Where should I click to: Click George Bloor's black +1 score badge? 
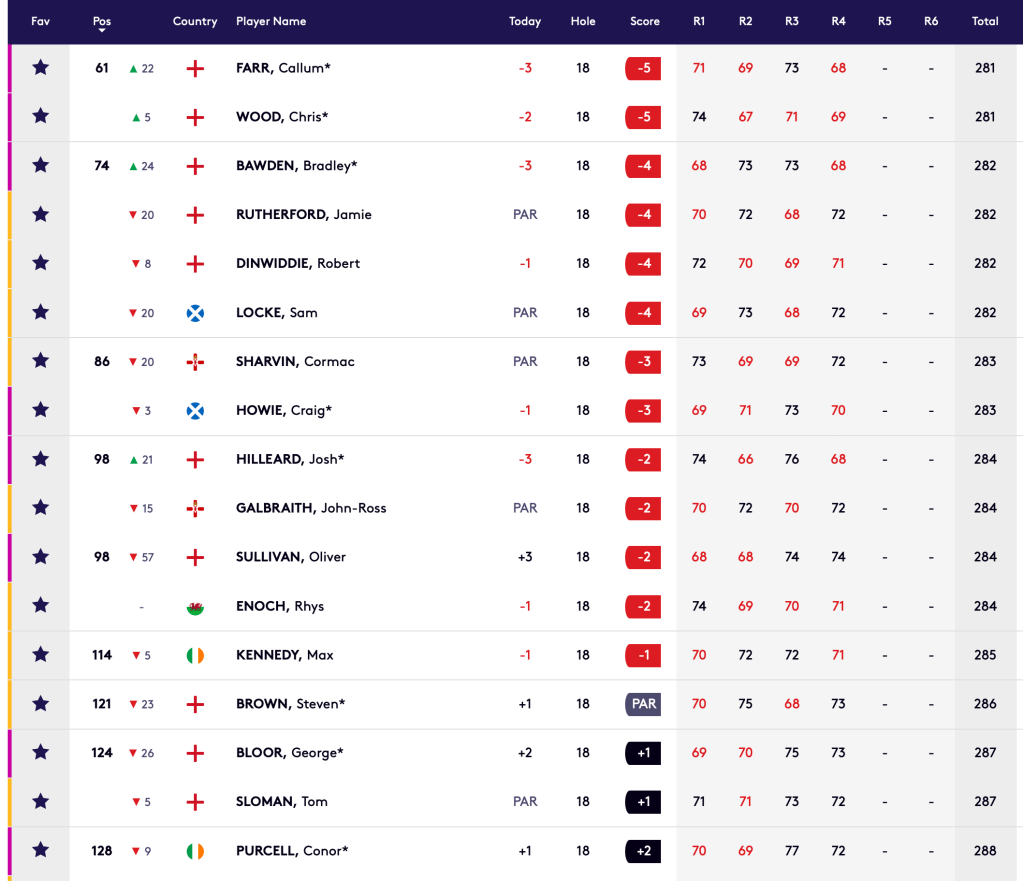[643, 753]
